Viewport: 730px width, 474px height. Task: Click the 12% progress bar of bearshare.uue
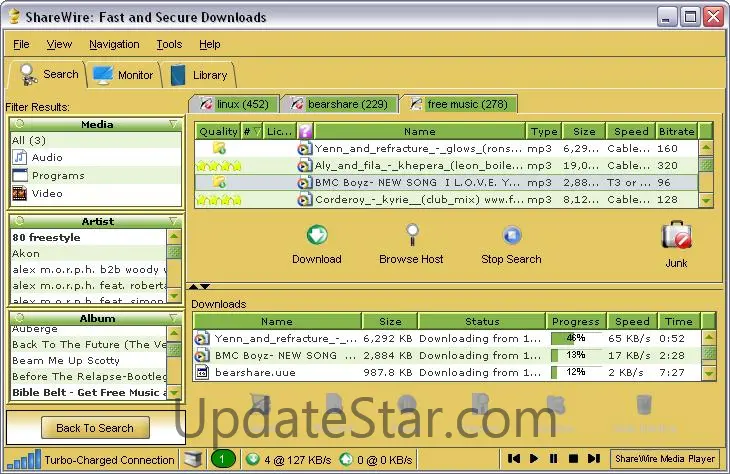click(576, 372)
